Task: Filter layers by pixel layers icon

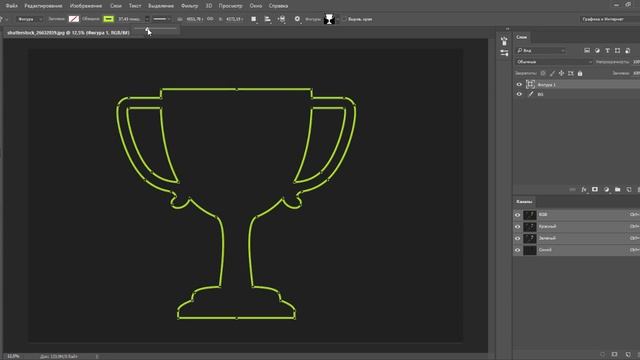Action: tap(587, 51)
